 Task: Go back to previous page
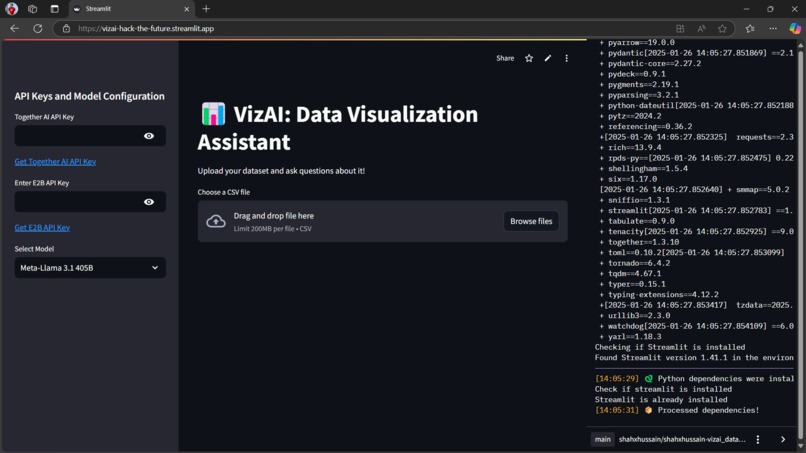[x=14, y=28]
